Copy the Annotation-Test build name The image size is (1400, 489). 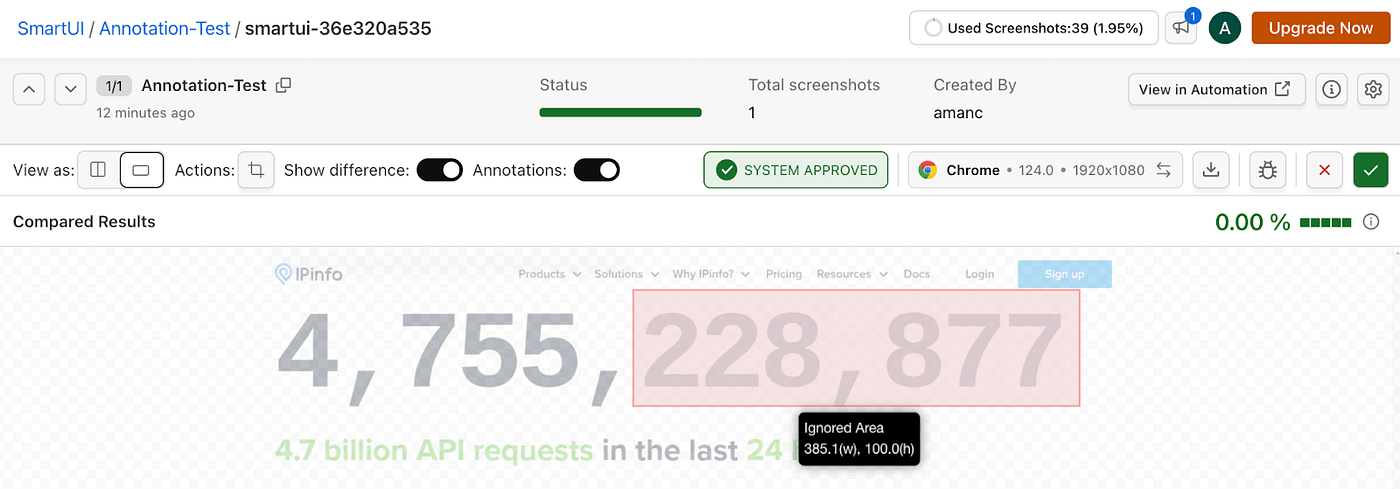pyautogui.click(x=283, y=85)
